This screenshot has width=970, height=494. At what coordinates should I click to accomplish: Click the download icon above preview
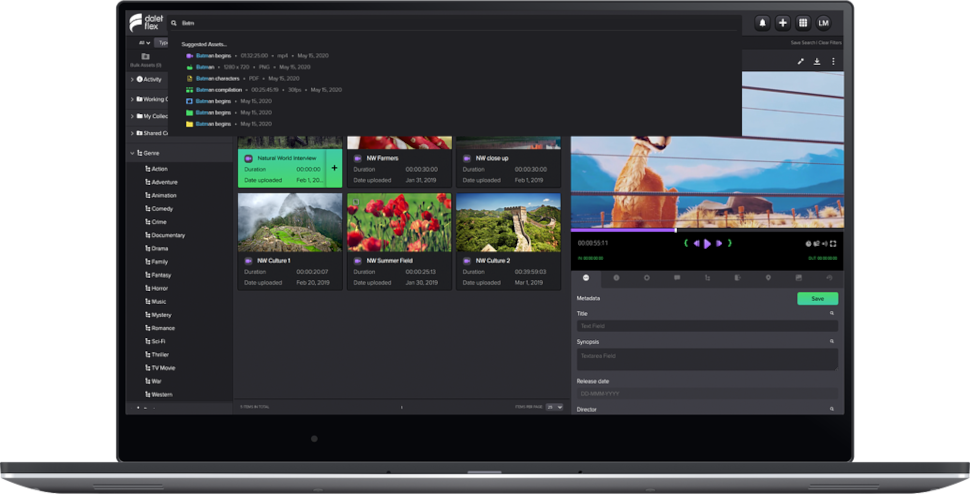pyautogui.click(x=817, y=61)
